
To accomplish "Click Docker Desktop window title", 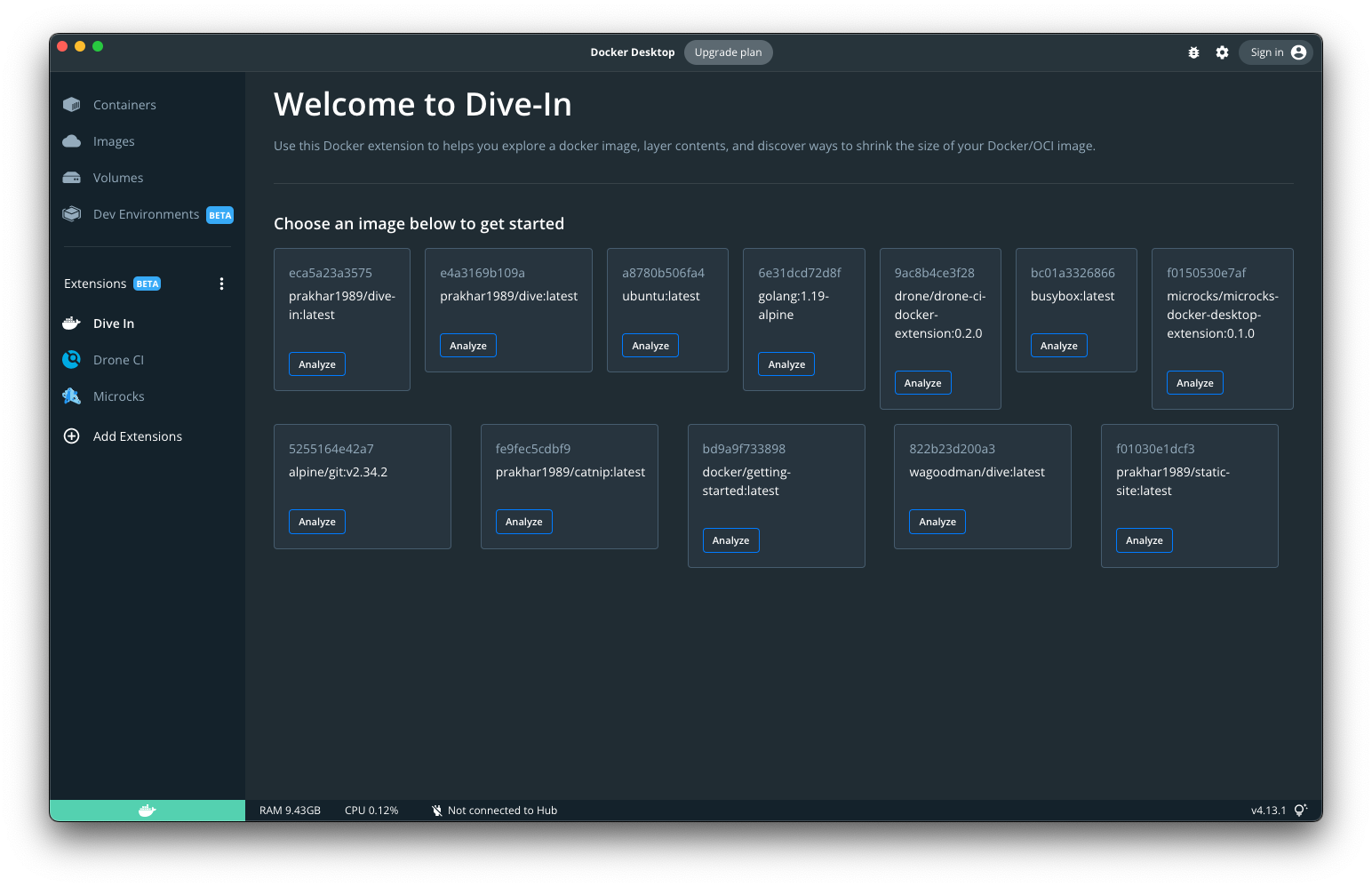I will click(633, 52).
